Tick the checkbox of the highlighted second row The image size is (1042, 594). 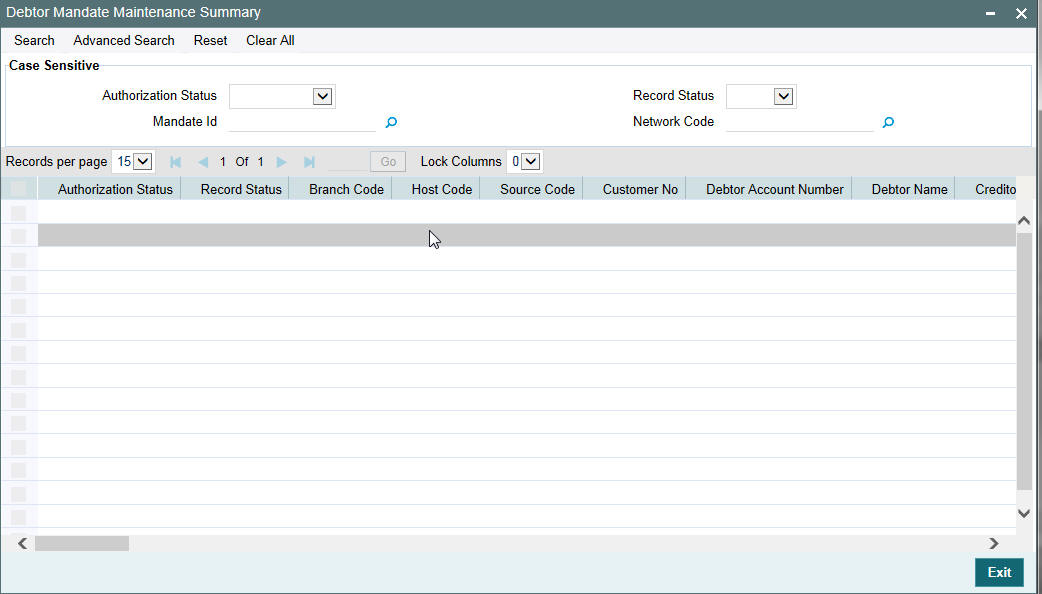(x=19, y=236)
